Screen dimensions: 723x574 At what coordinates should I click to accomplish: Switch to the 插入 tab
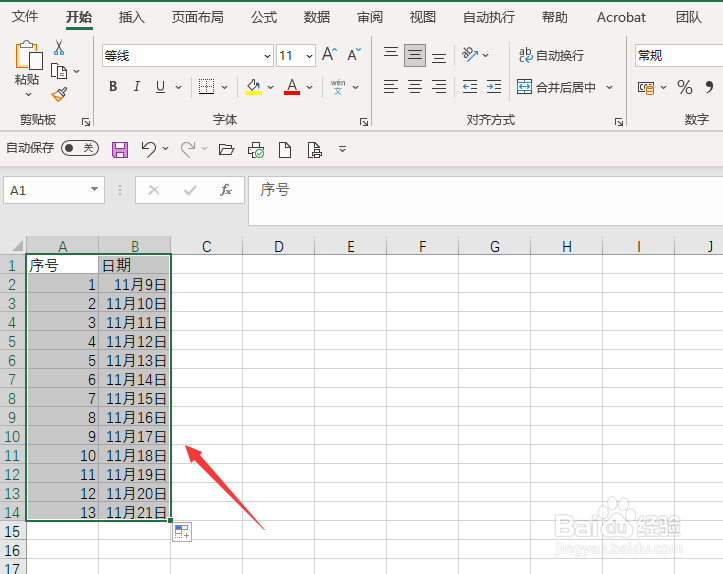131,18
